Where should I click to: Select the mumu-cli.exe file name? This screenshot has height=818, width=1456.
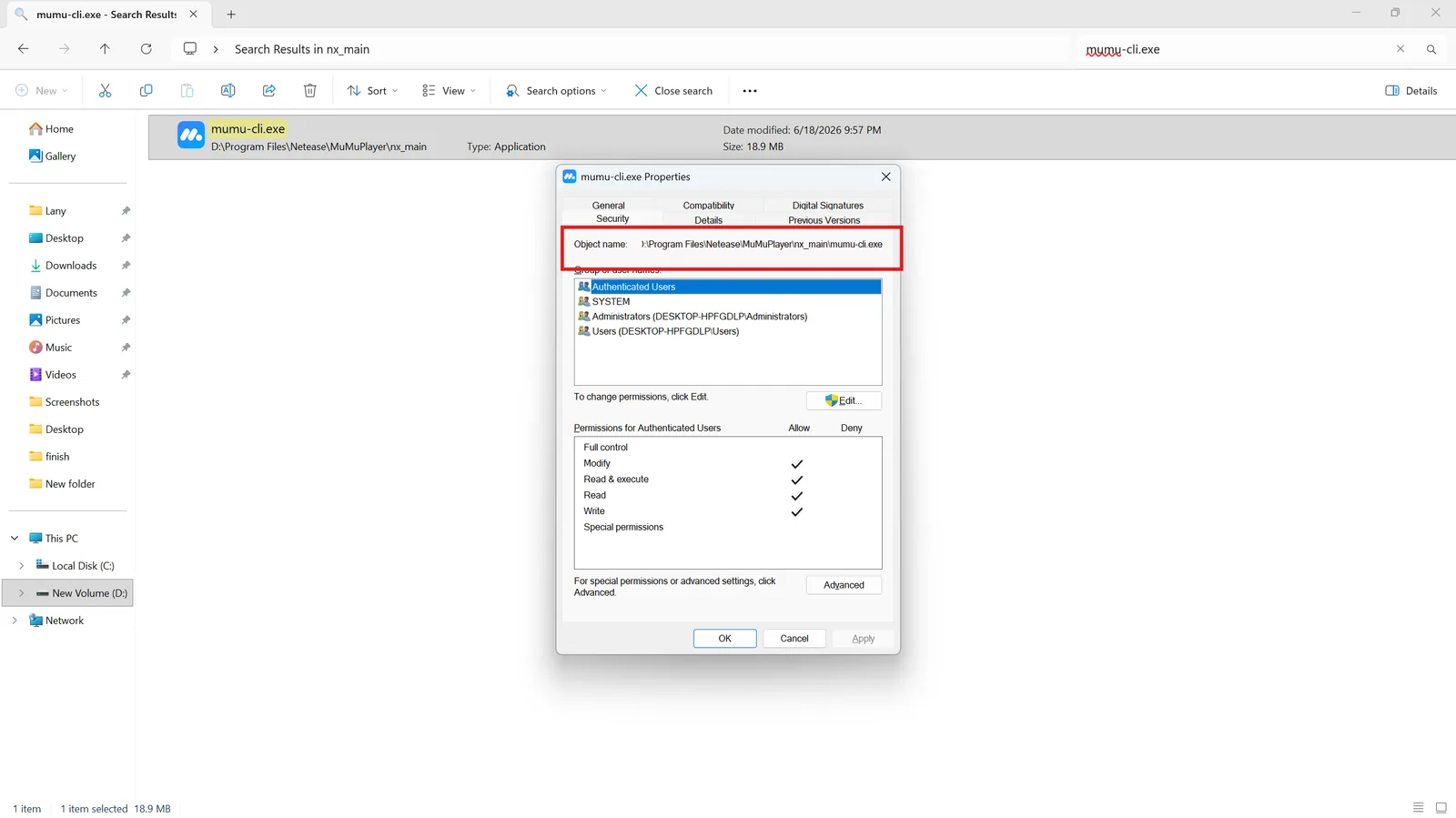(x=248, y=129)
